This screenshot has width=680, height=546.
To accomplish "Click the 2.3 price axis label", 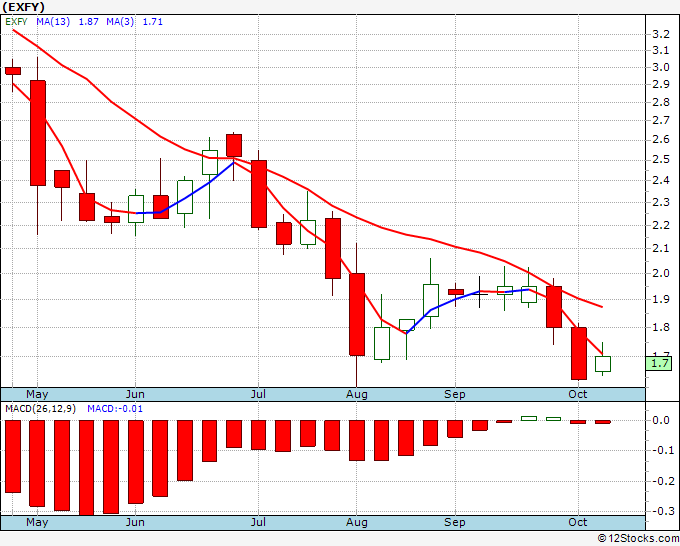I will (x=660, y=202).
